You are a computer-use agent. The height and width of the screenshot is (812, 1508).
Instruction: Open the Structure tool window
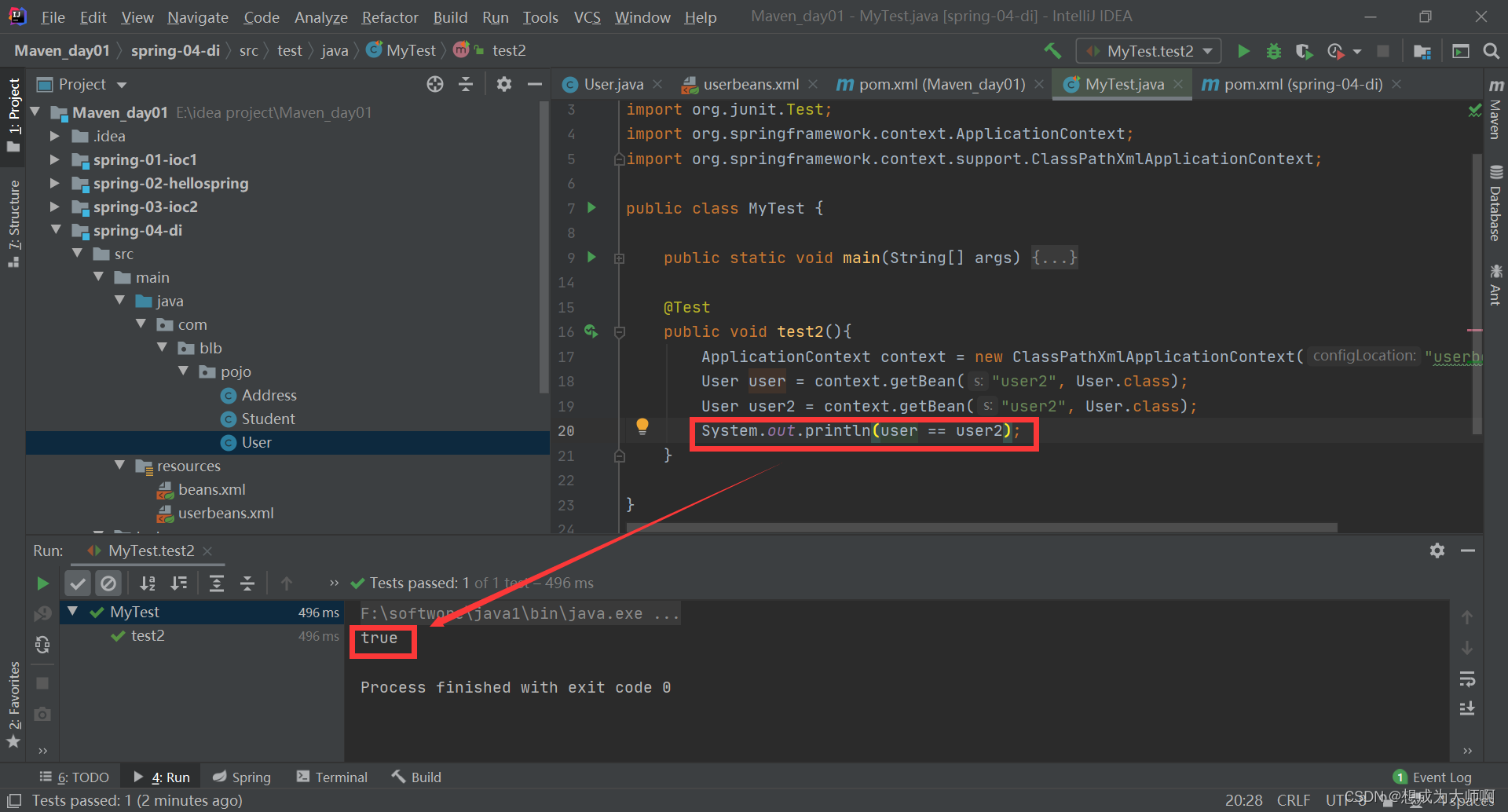tap(13, 223)
